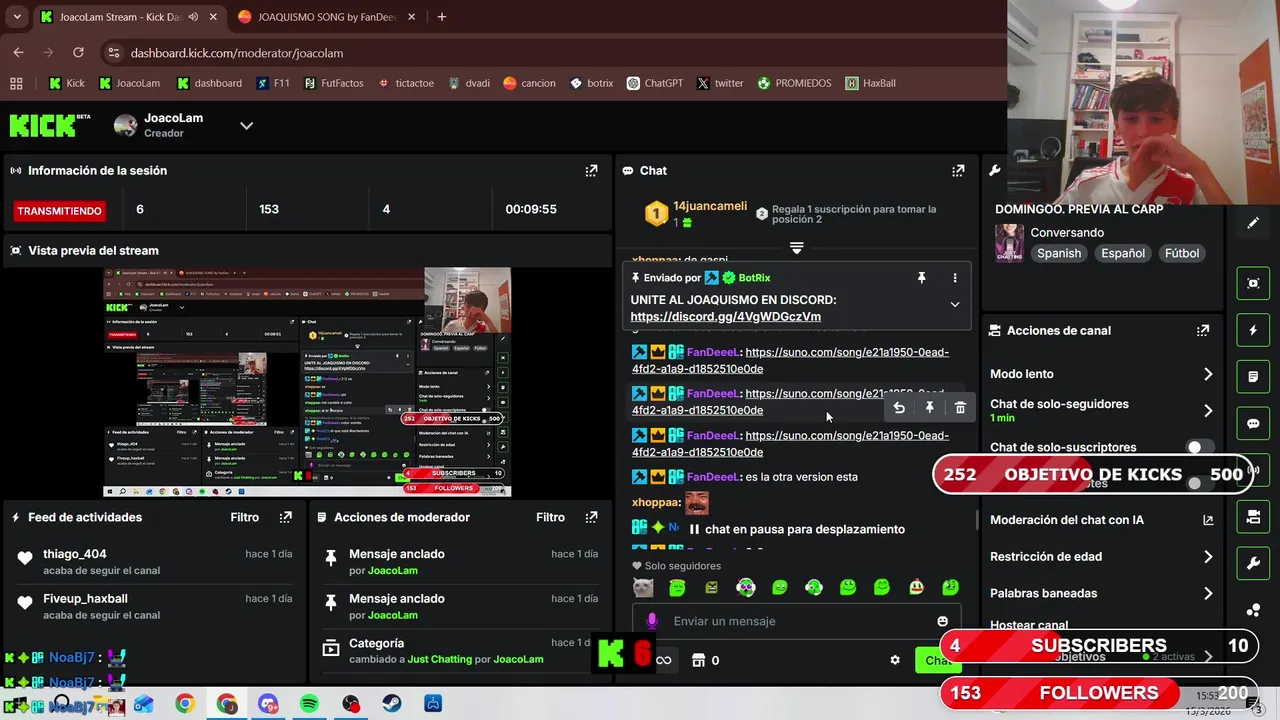Open the top gifter 14juancameli profile
Screen dimensions: 1280x720
(x=710, y=206)
